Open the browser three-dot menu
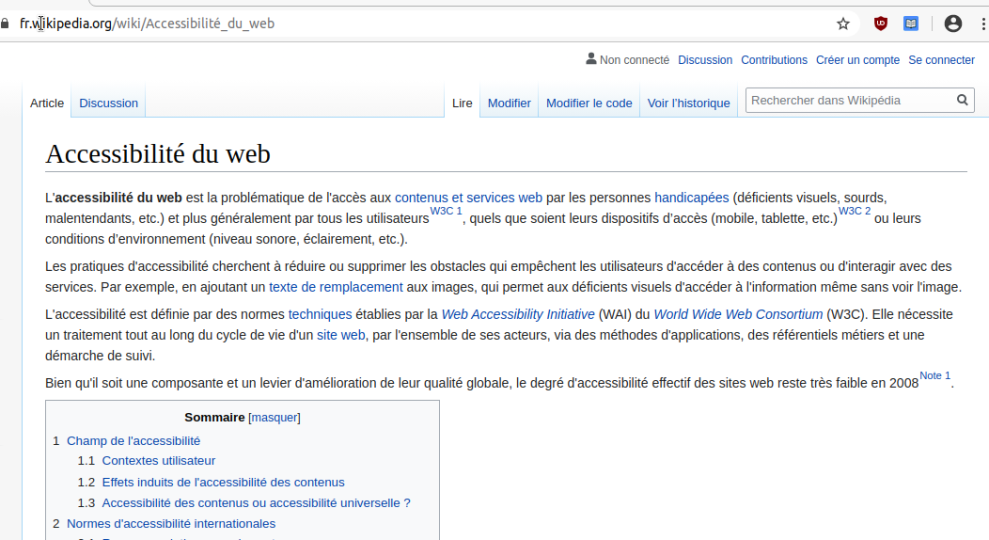The height and width of the screenshot is (540, 989). click(983, 24)
